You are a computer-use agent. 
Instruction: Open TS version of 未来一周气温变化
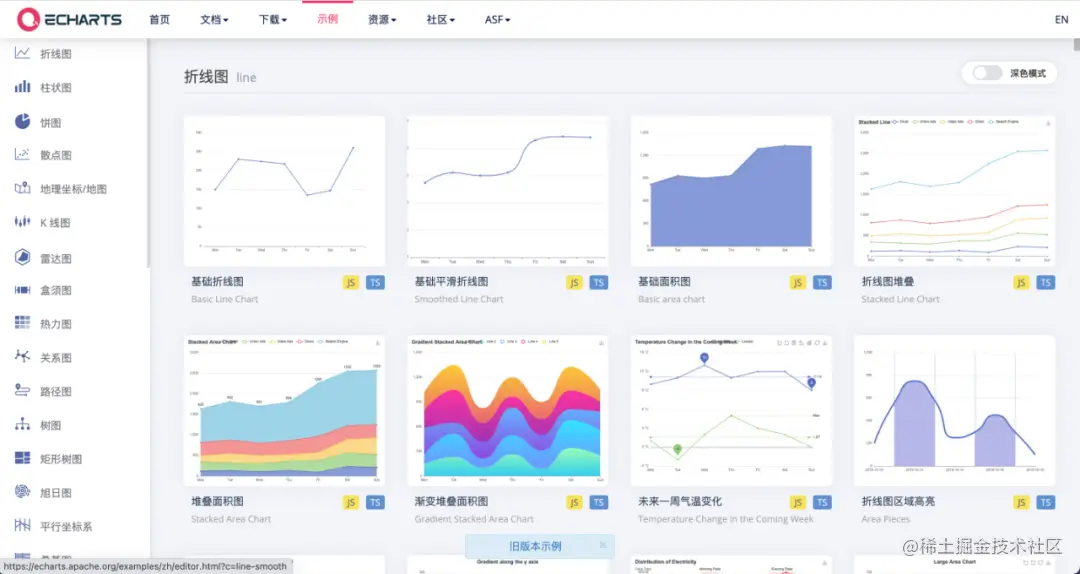pyautogui.click(x=822, y=502)
